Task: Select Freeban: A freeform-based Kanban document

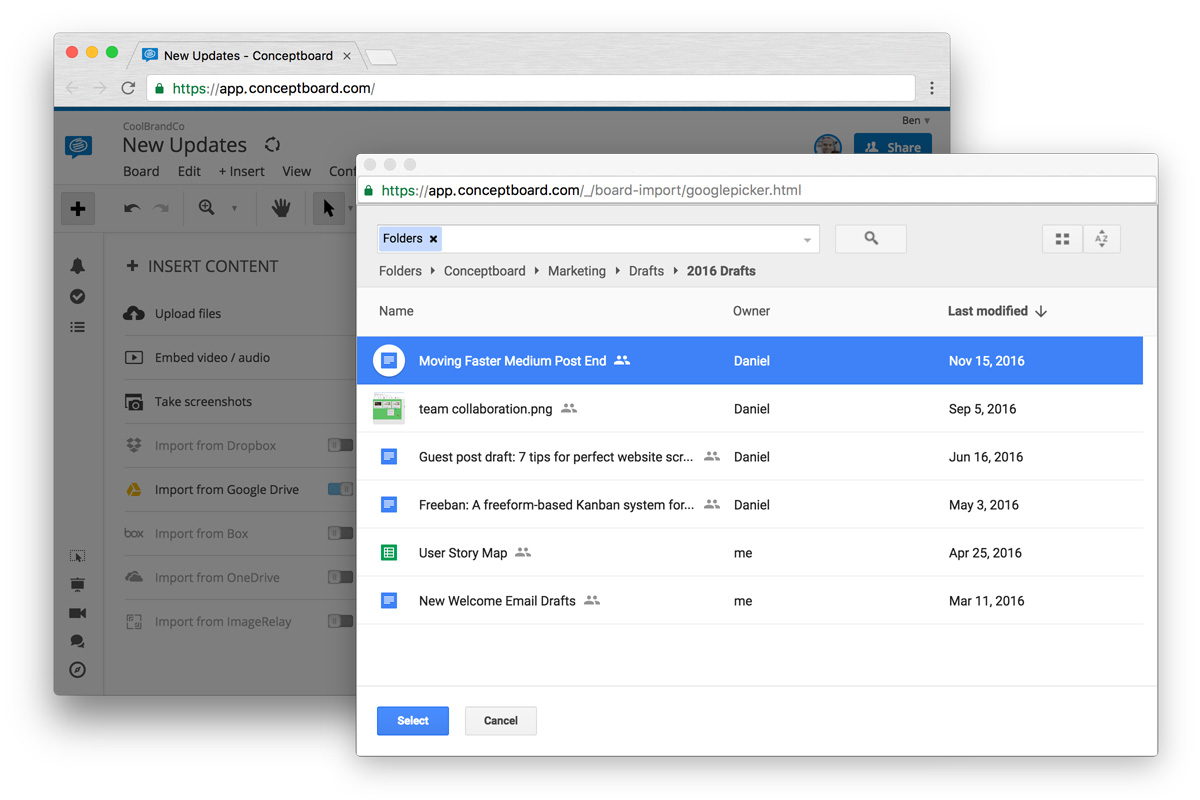Action: [x=750, y=505]
